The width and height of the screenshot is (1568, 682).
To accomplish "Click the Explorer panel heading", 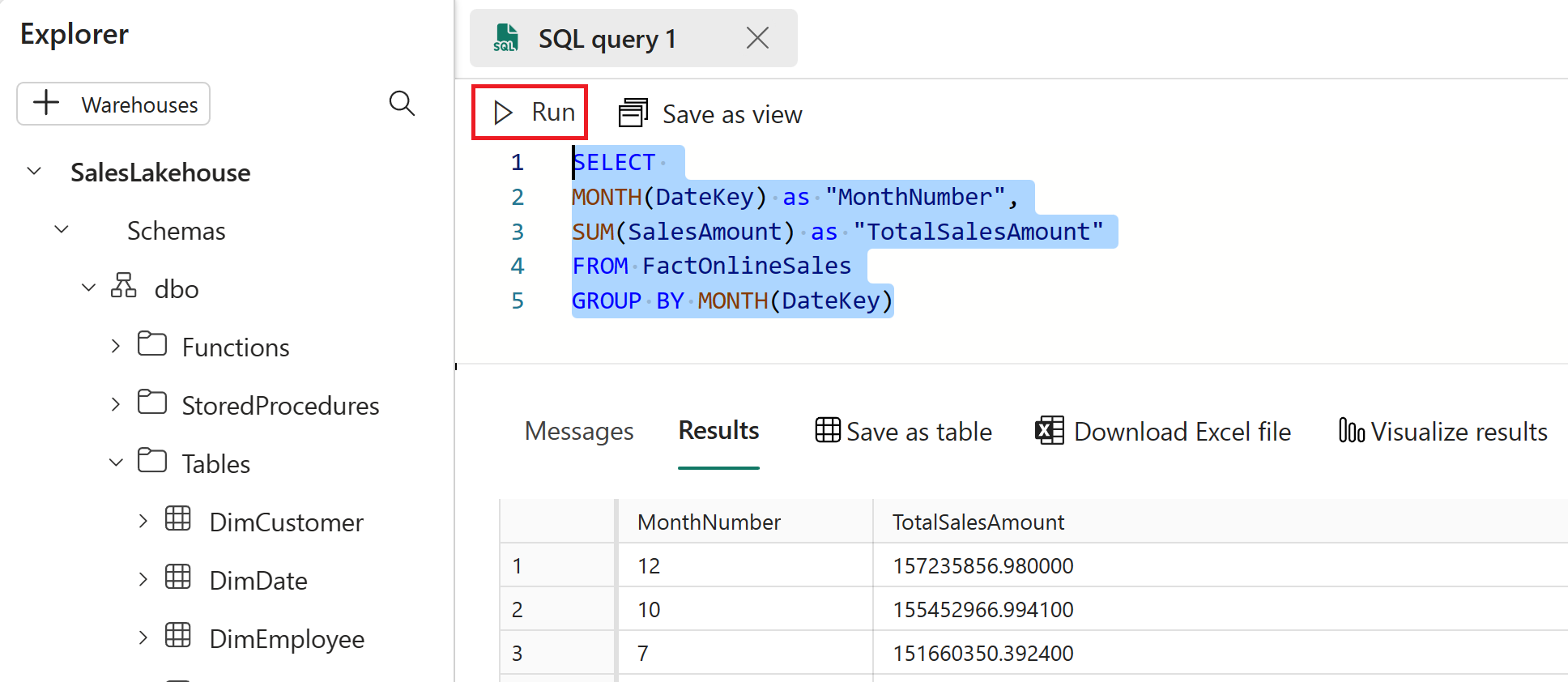I will tap(75, 35).
